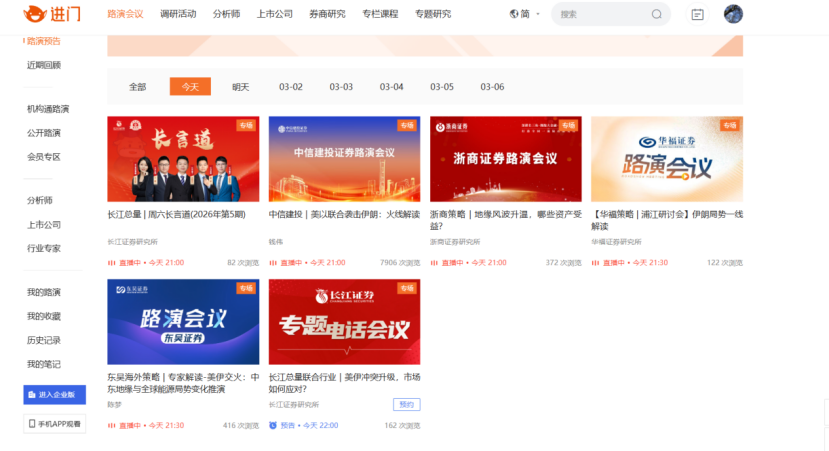Open 中信建投证券路演会议 thumbnail
The width and height of the screenshot is (829, 451).
point(344,160)
